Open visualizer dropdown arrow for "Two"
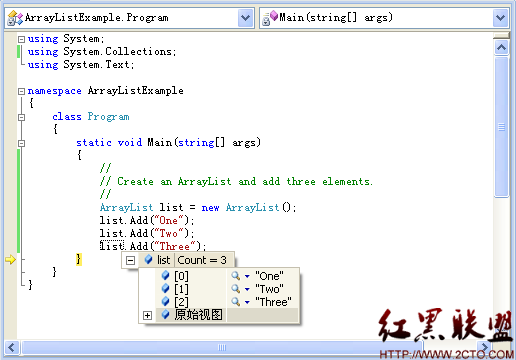 pos(247,289)
